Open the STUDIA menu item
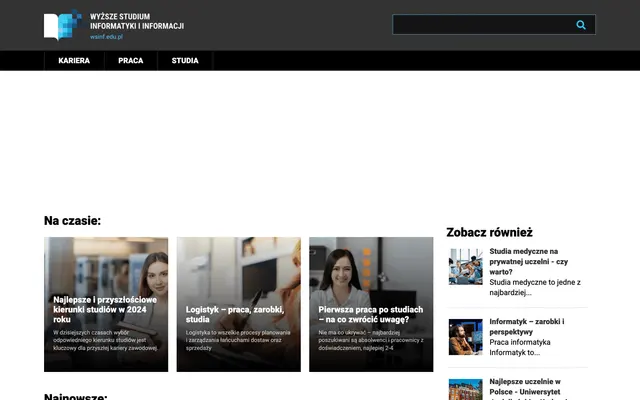The height and width of the screenshot is (400, 640). click(x=185, y=60)
